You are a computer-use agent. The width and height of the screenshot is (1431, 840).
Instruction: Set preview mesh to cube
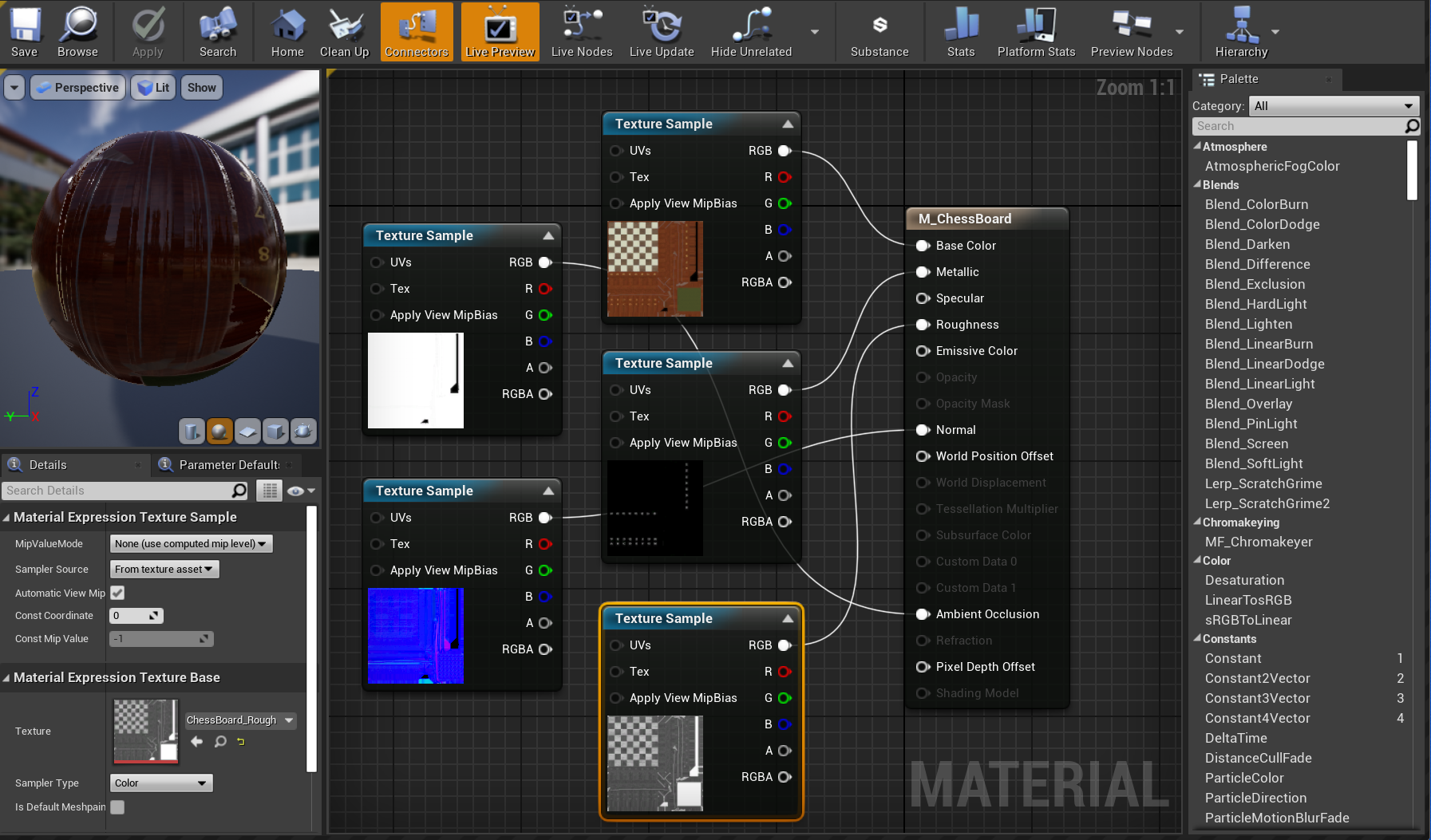click(x=275, y=432)
